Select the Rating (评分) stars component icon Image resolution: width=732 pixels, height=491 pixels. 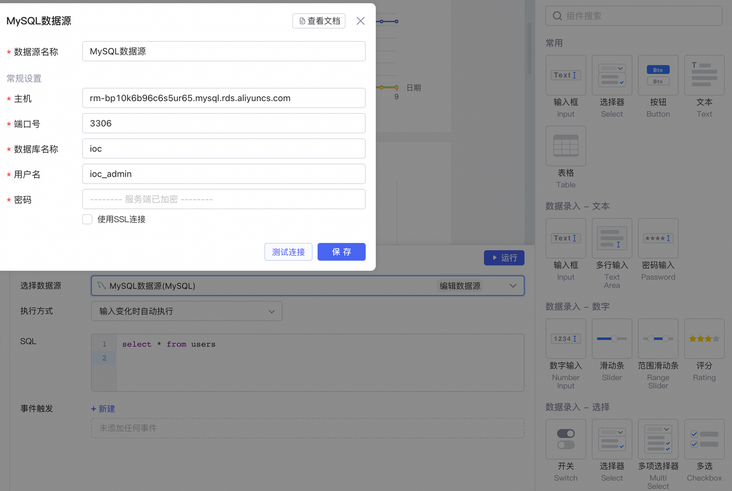[x=704, y=338]
